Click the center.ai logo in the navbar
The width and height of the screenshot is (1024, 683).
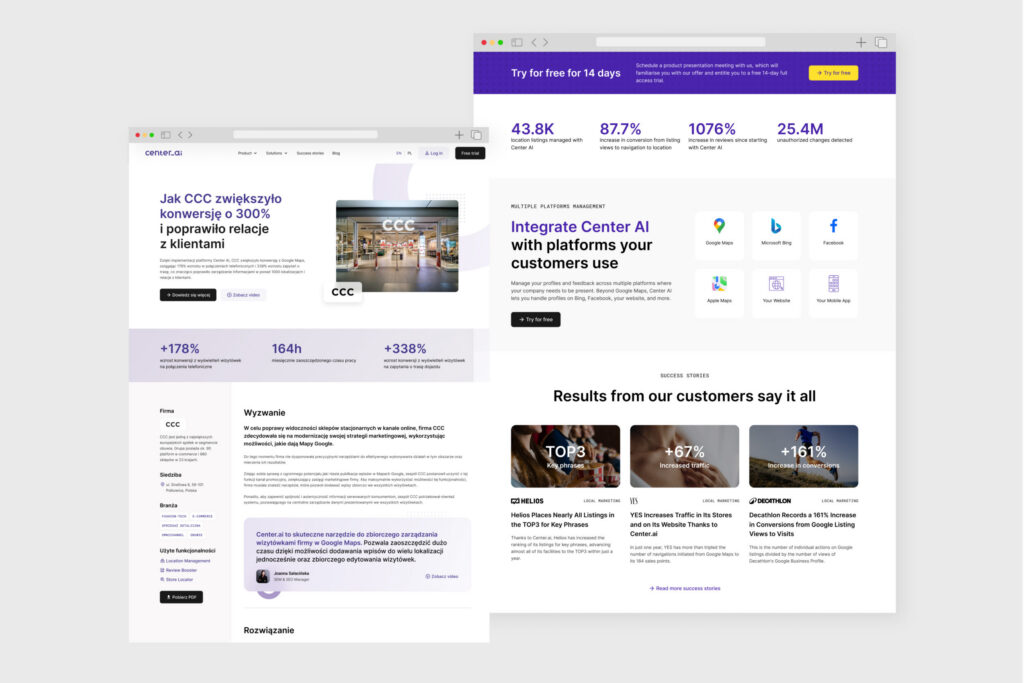click(163, 153)
